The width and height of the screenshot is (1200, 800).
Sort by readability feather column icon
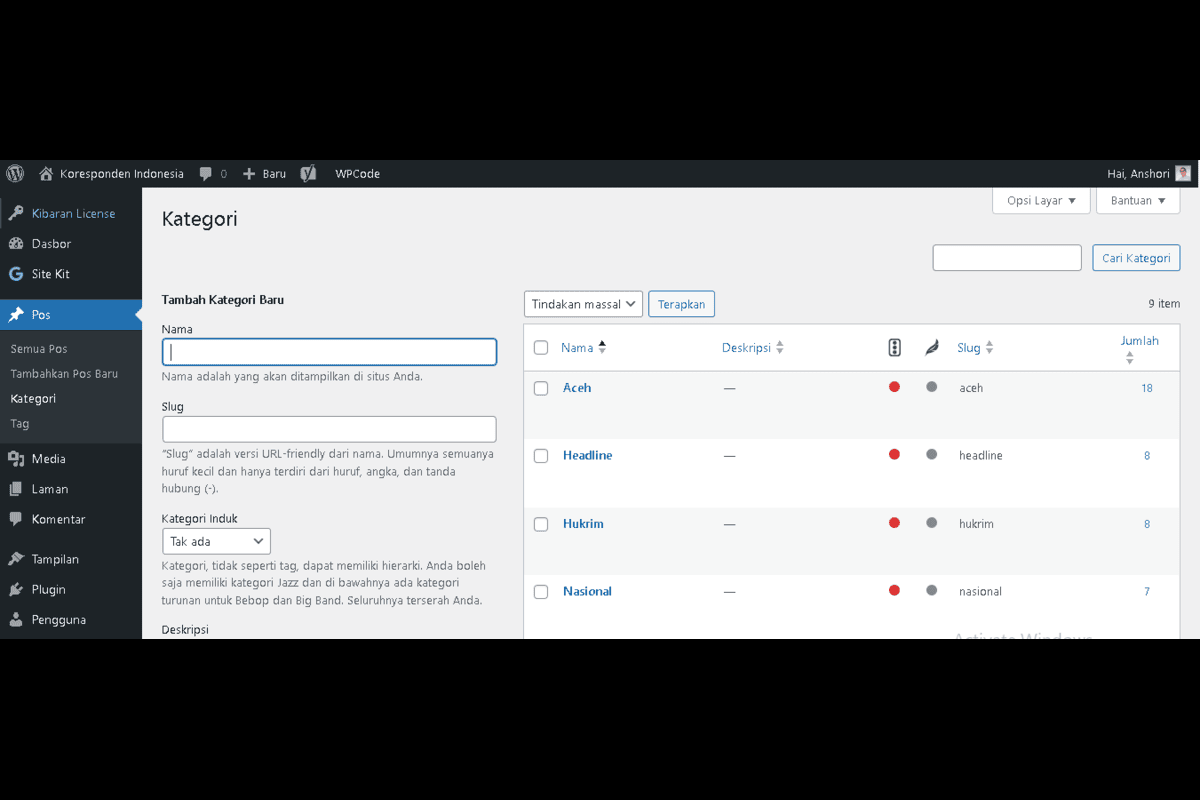pos(931,348)
